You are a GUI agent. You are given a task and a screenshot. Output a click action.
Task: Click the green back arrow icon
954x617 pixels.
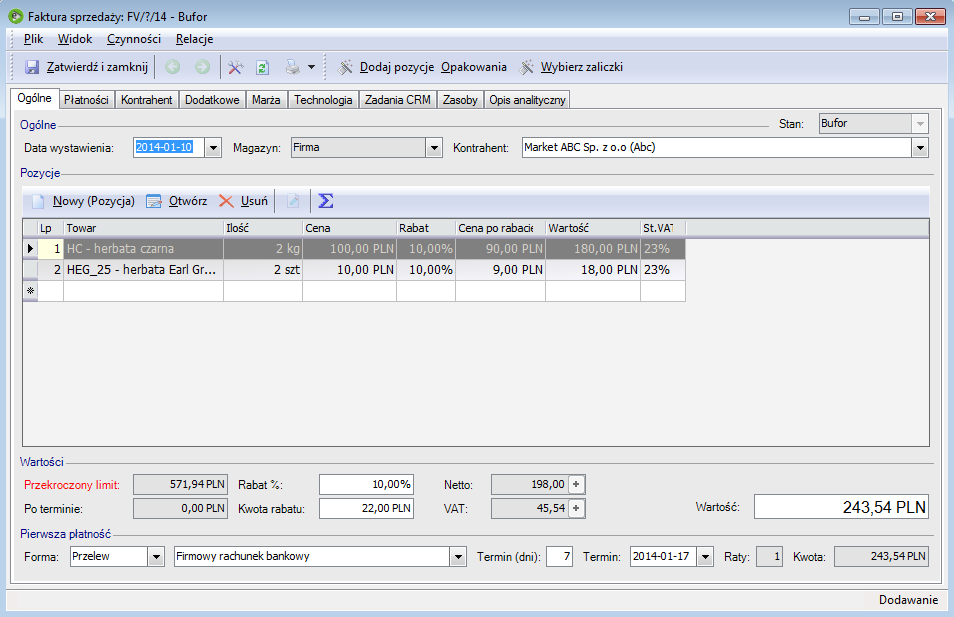point(173,67)
